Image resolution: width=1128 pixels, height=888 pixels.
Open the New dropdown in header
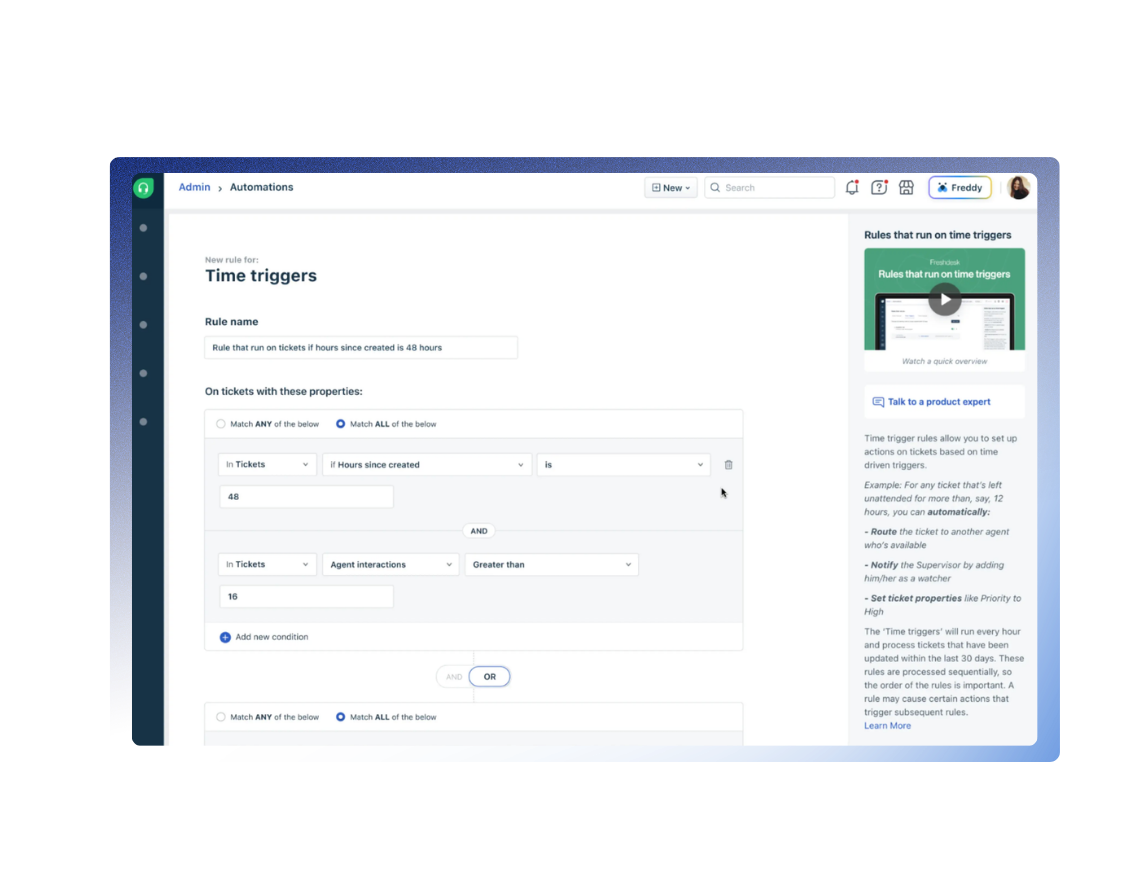point(670,188)
